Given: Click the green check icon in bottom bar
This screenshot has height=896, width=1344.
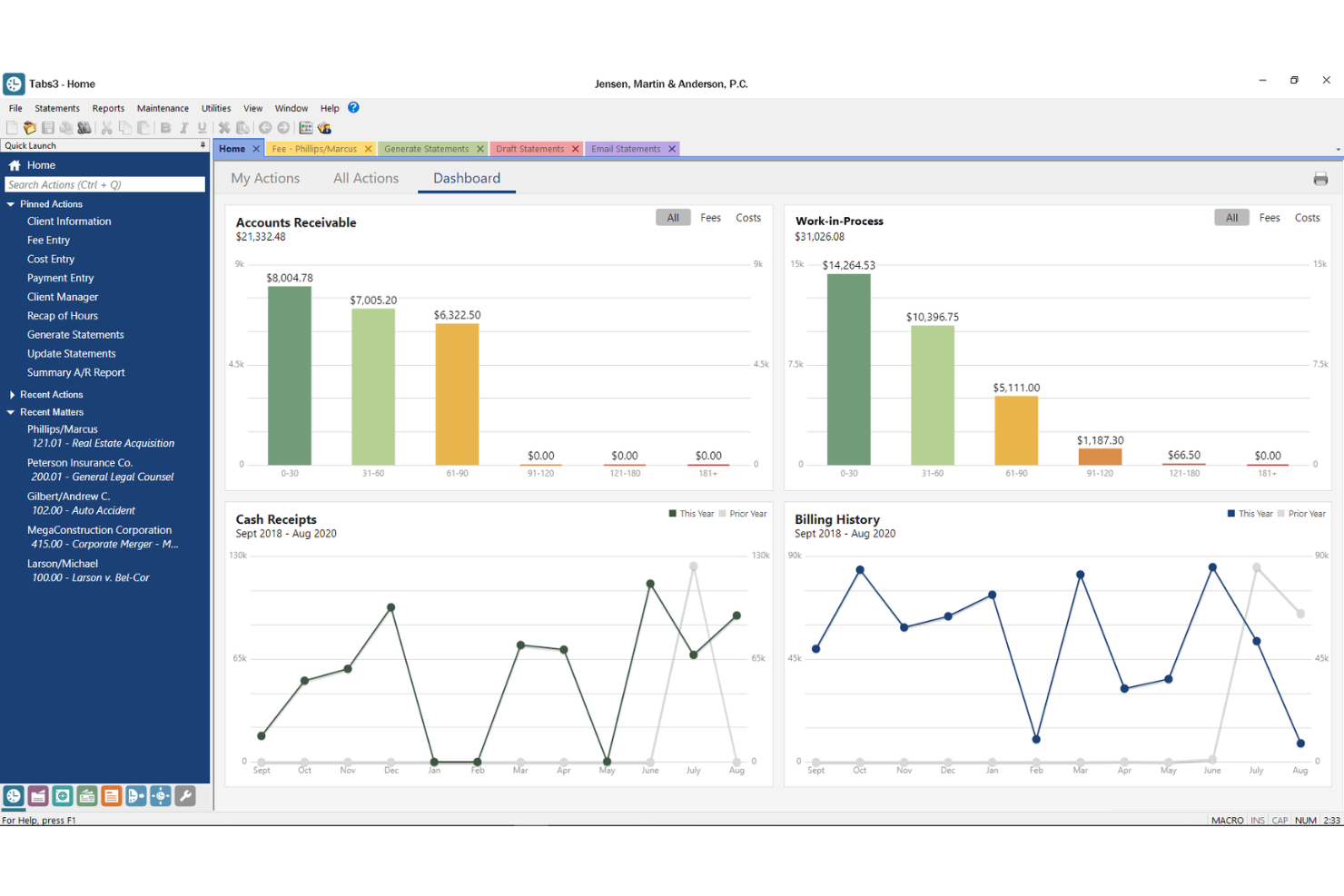Looking at the screenshot, I should (87, 796).
